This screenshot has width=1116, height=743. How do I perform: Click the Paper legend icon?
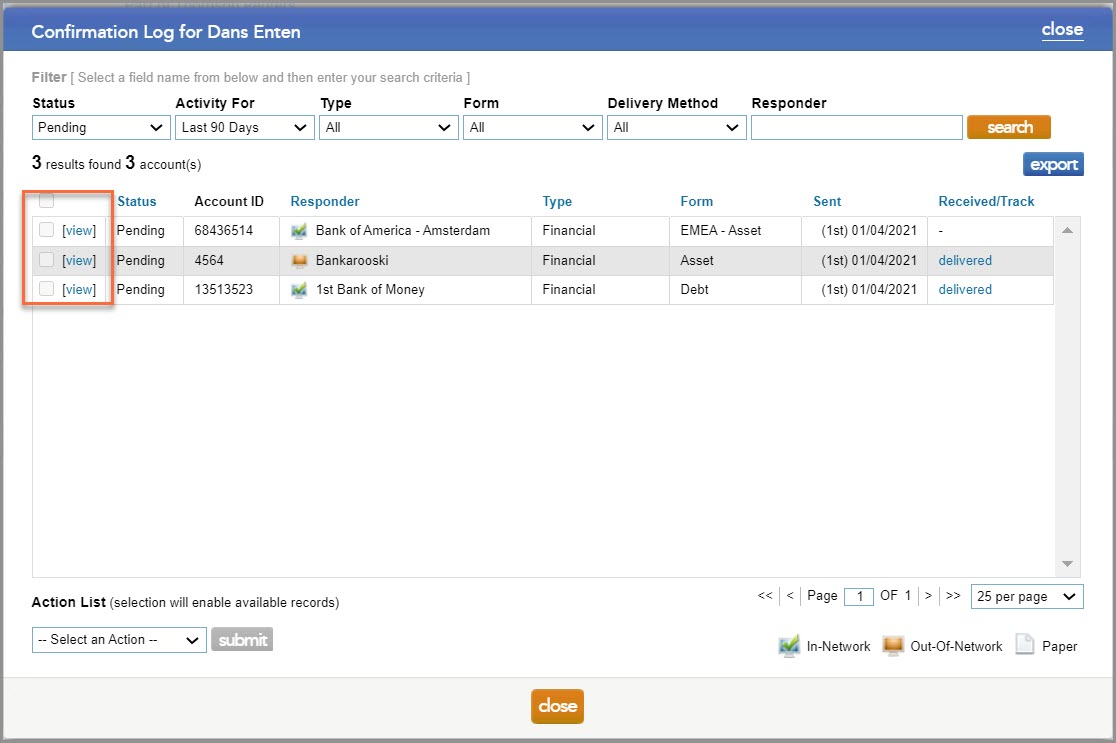coord(1024,645)
